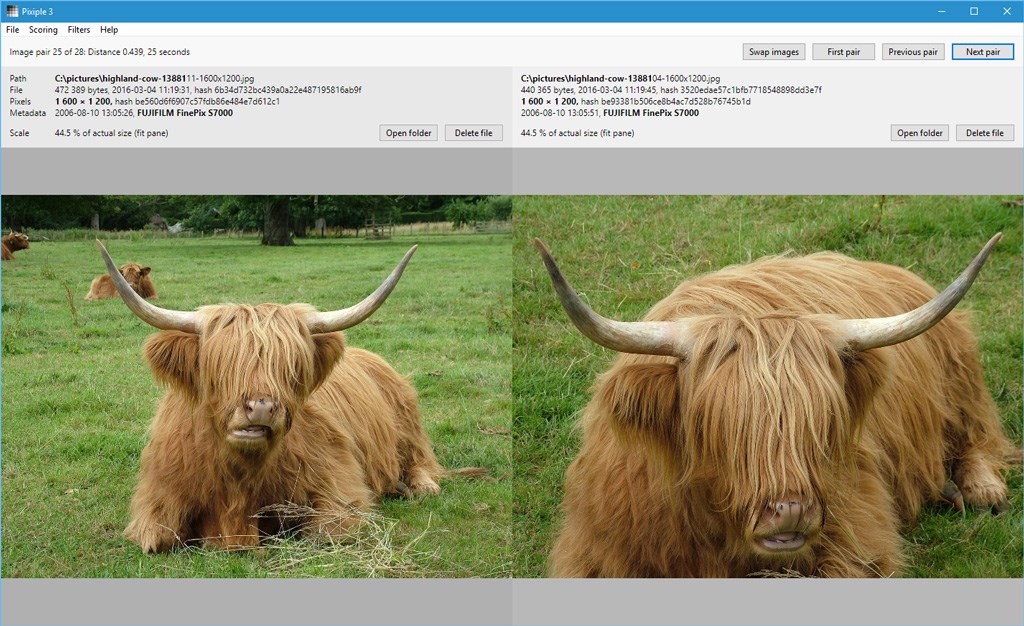1024x626 pixels.
Task: Open the File menu
Action: click(12, 29)
